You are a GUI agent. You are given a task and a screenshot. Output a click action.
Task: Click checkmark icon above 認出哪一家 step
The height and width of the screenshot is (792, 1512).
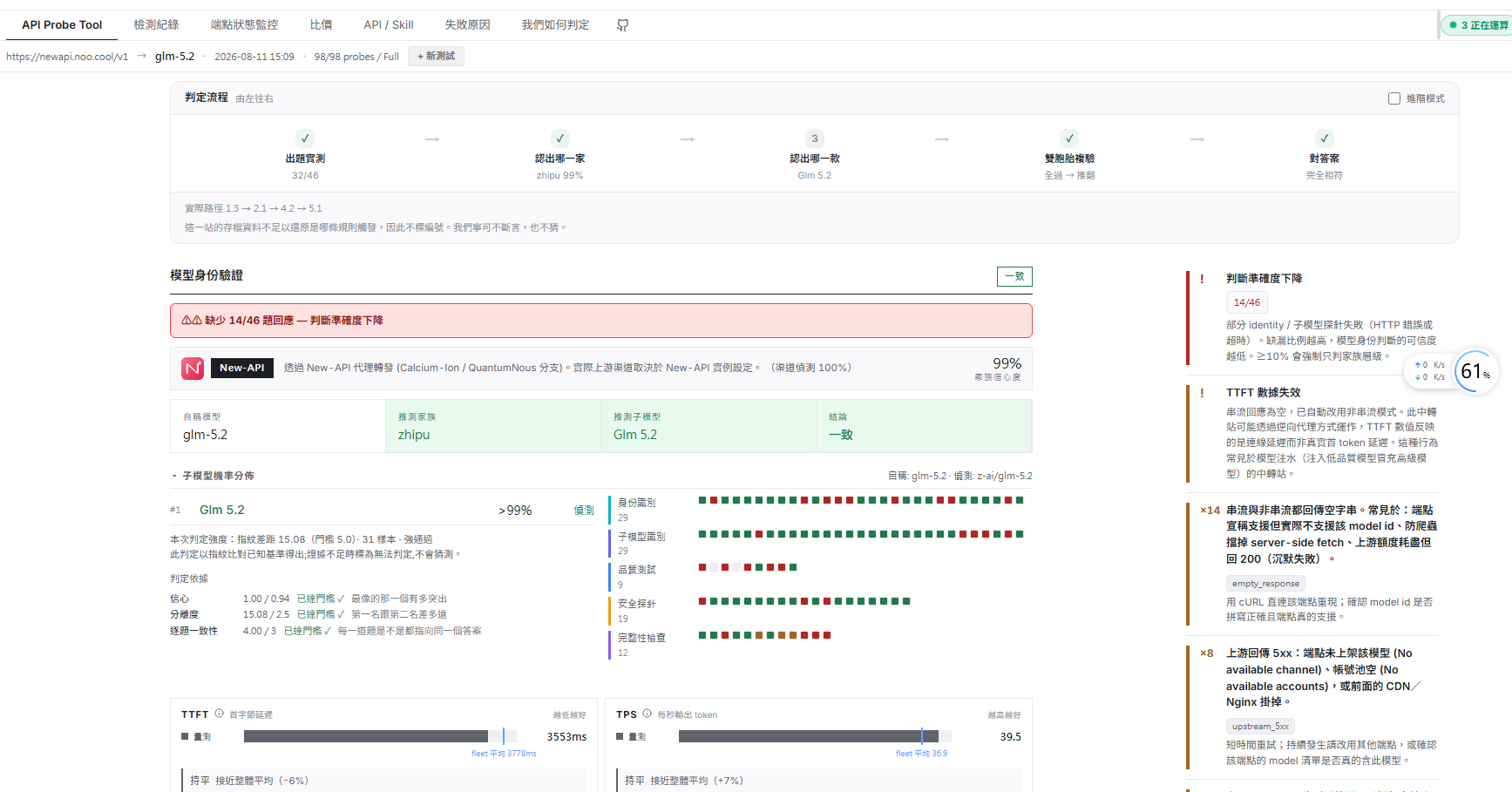pos(560,139)
